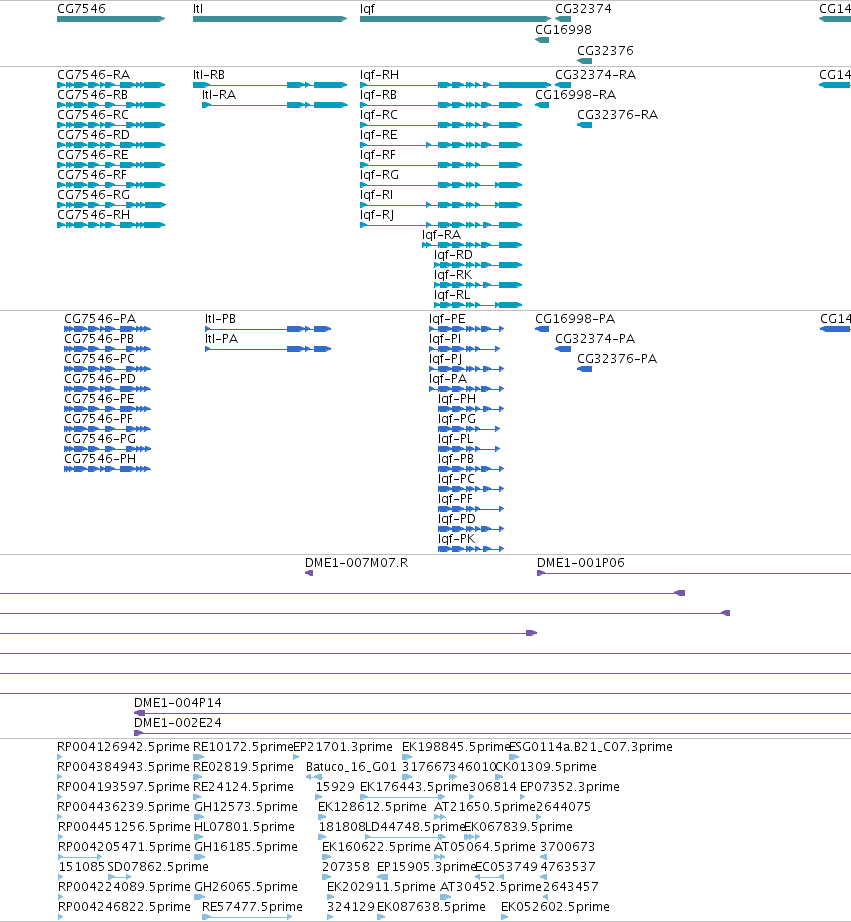The height and width of the screenshot is (922, 851).
Task: Select EST HL07801.5prime
Action: pyautogui.click(x=244, y=827)
